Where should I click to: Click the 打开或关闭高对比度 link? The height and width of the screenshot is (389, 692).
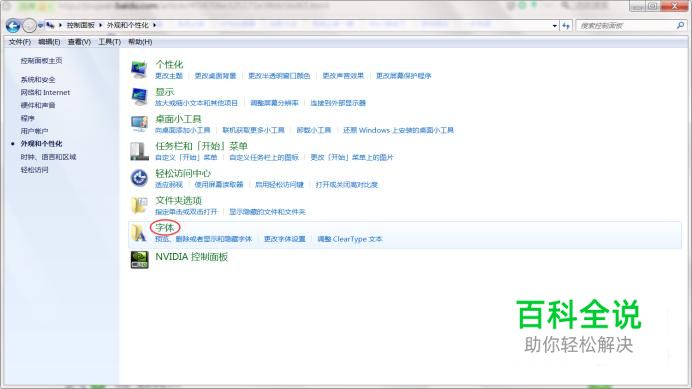[347, 185]
